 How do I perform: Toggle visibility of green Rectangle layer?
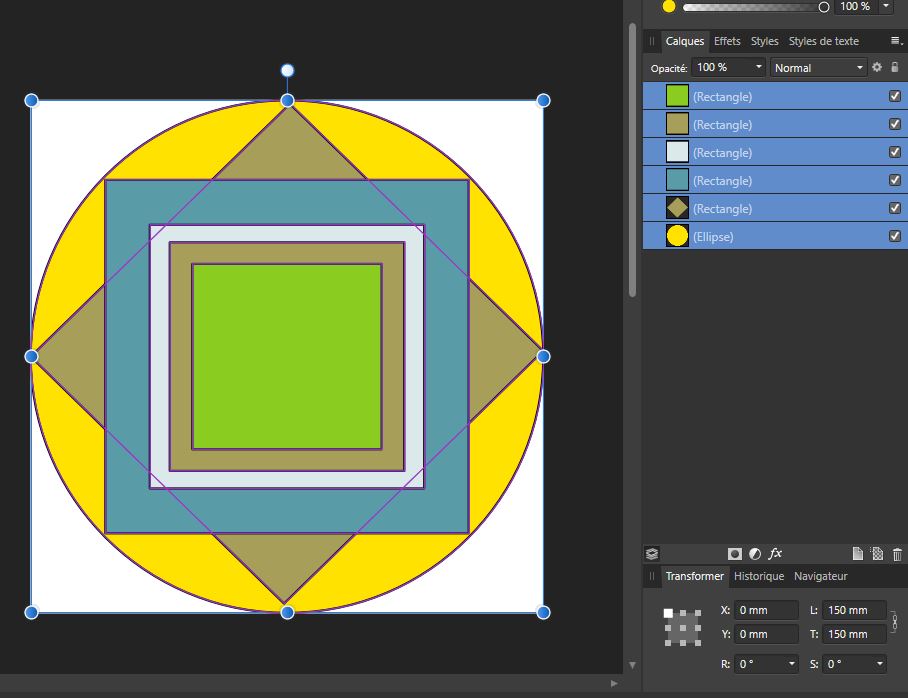(895, 96)
